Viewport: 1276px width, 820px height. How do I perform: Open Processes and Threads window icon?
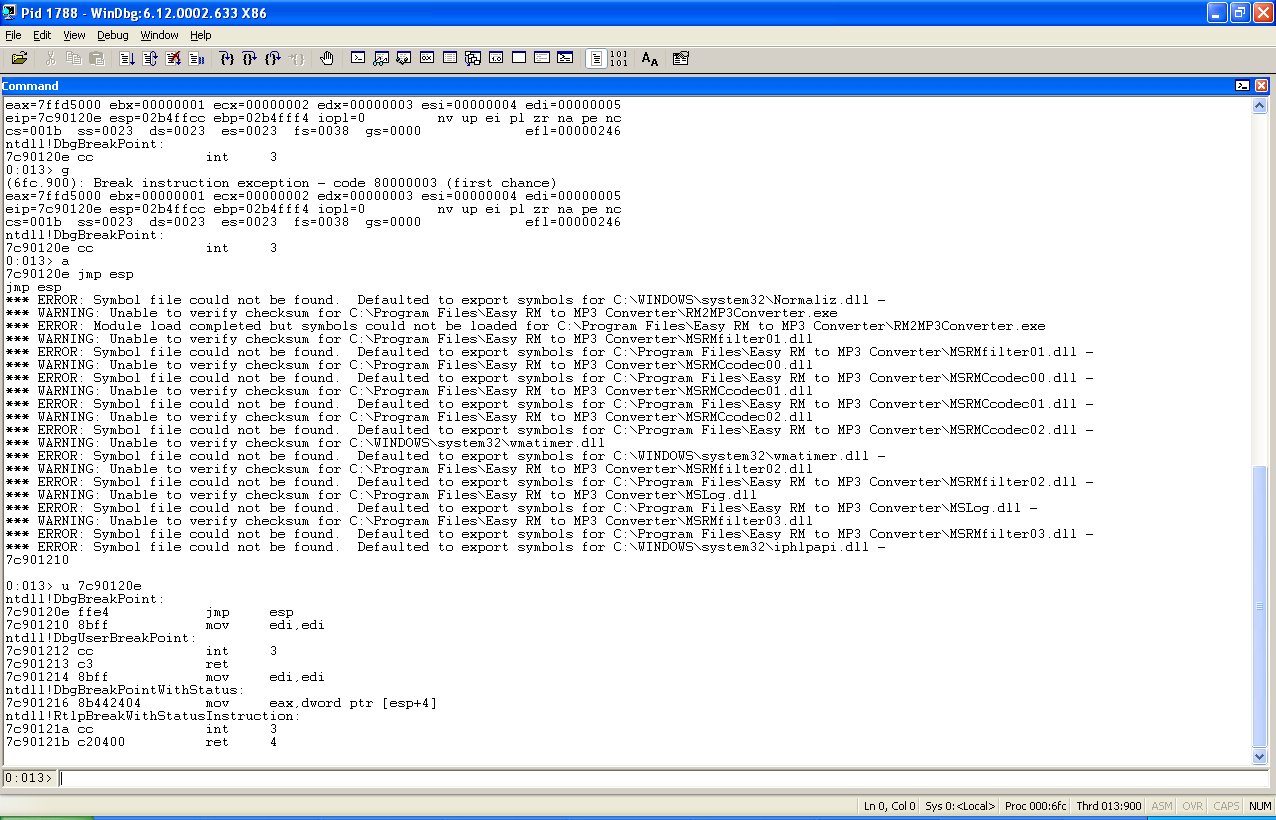[x=542, y=59]
